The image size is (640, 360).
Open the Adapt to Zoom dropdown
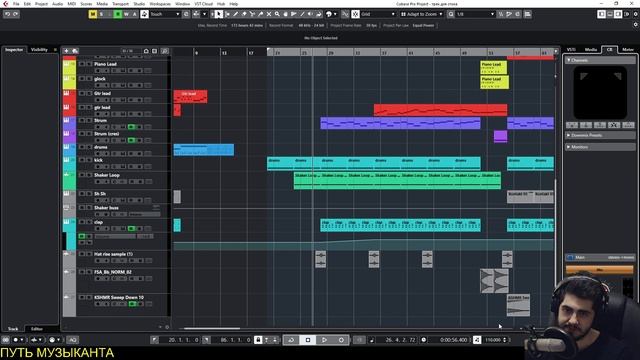pyautogui.click(x=422, y=14)
